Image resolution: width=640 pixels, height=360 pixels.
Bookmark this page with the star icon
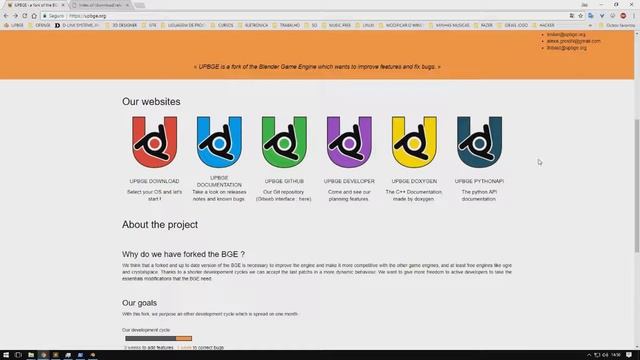pos(580,16)
